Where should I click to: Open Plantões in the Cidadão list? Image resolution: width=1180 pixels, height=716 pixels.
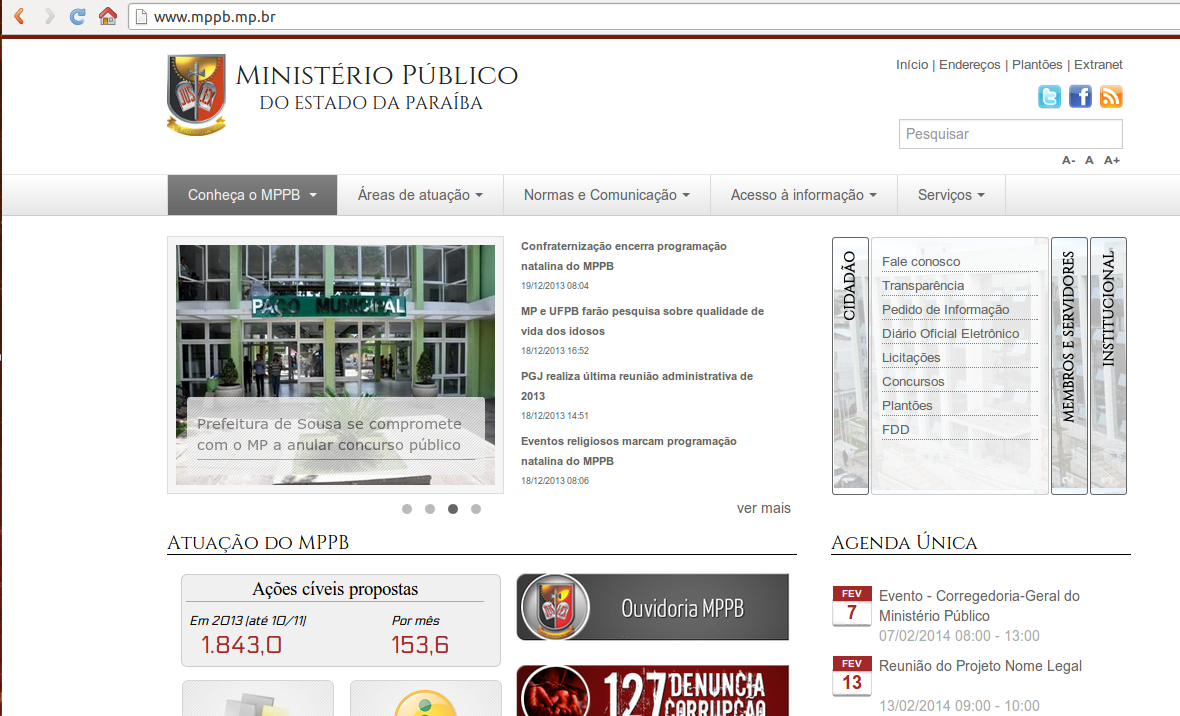click(907, 406)
